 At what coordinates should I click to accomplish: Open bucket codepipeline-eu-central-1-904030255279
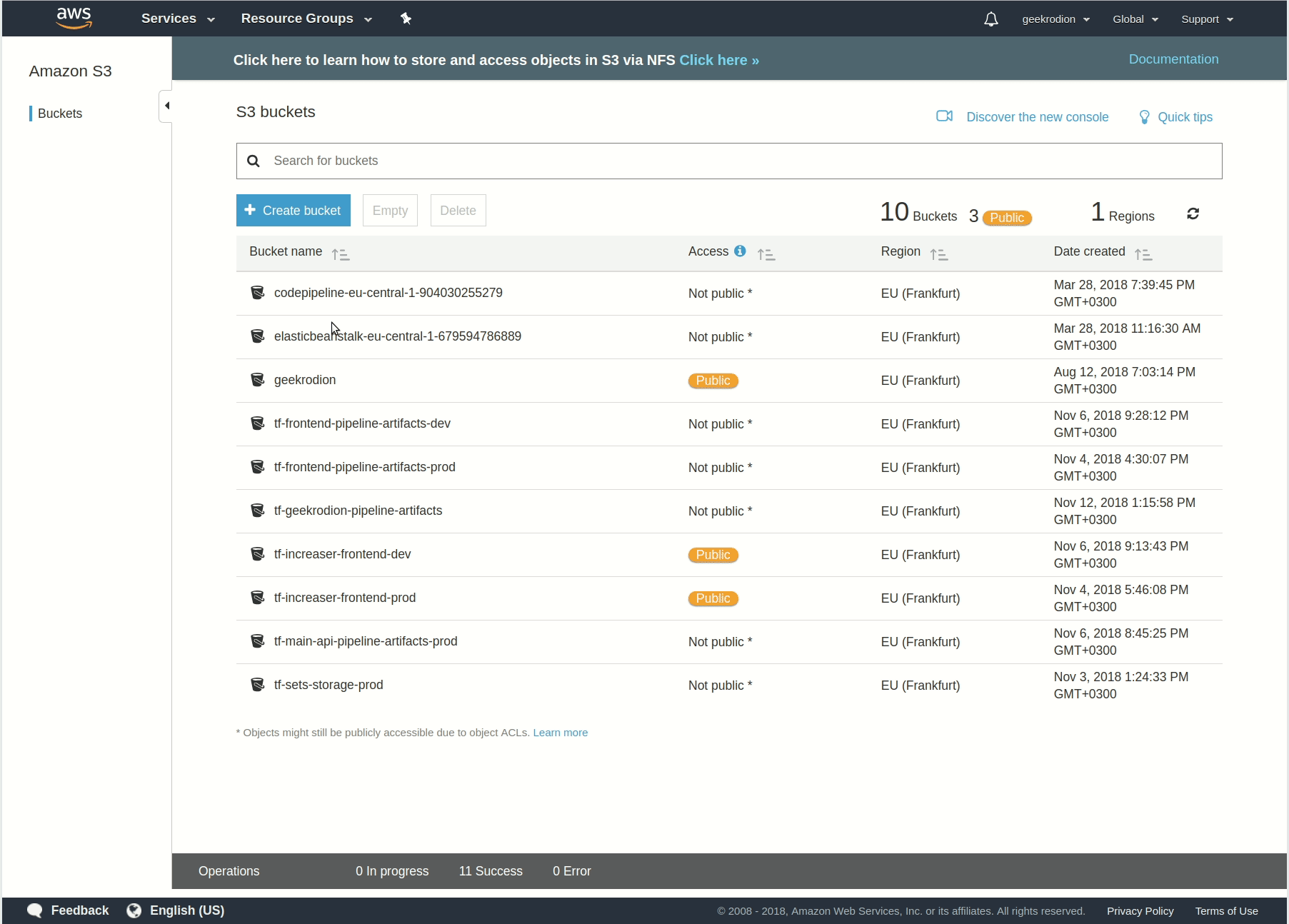click(x=388, y=293)
